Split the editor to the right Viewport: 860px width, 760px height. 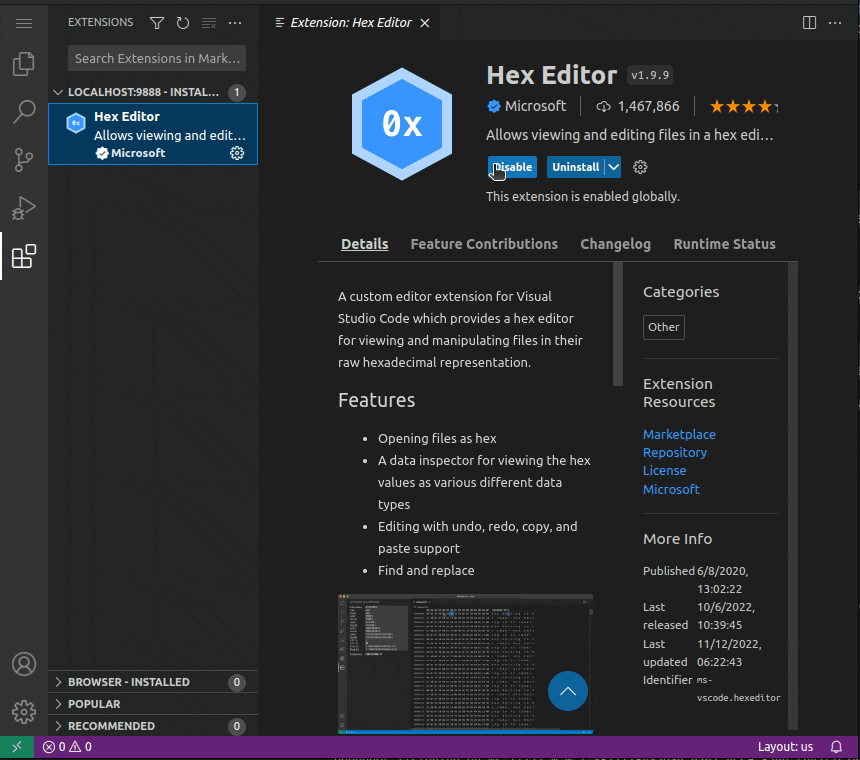click(x=809, y=23)
